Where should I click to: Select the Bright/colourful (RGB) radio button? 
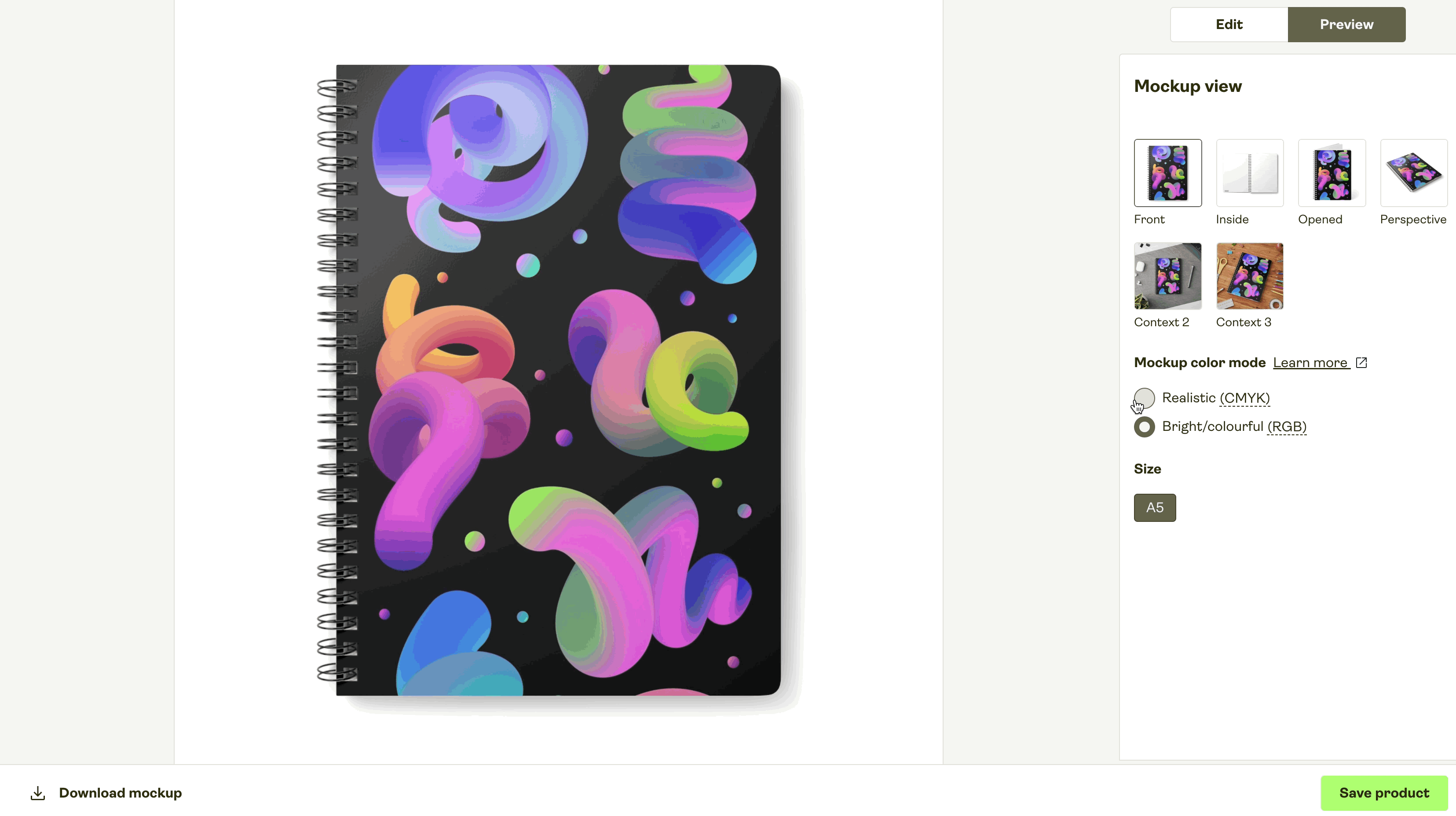tap(1145, 426)
